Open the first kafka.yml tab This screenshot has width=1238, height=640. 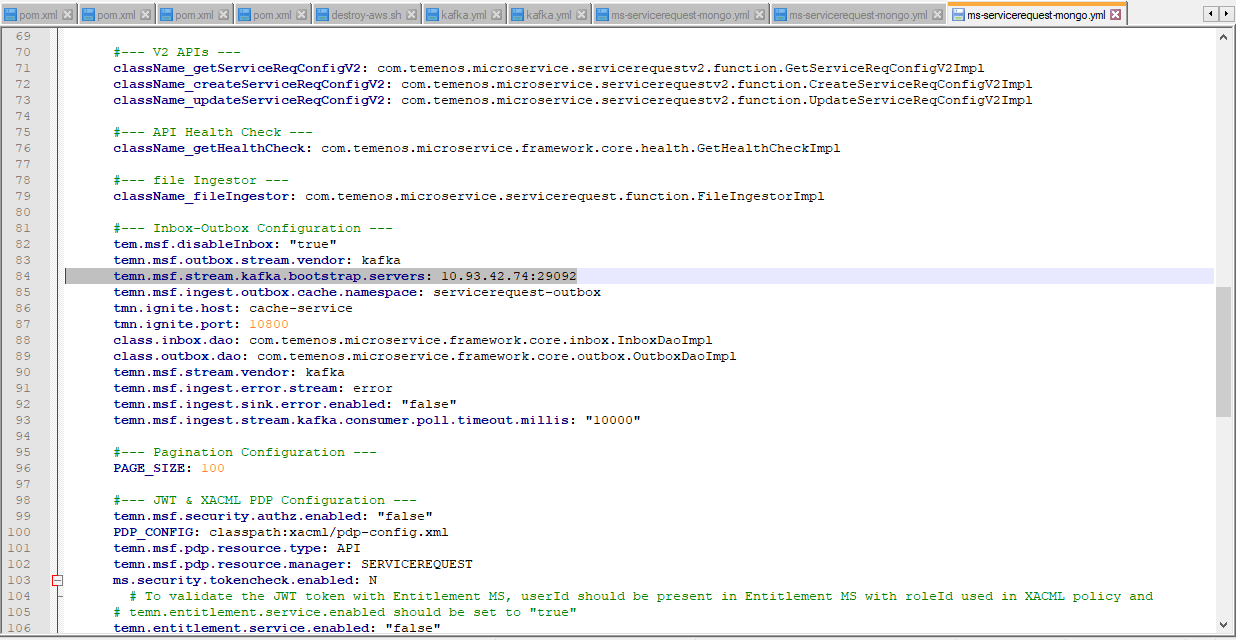(x=457, y=15)
